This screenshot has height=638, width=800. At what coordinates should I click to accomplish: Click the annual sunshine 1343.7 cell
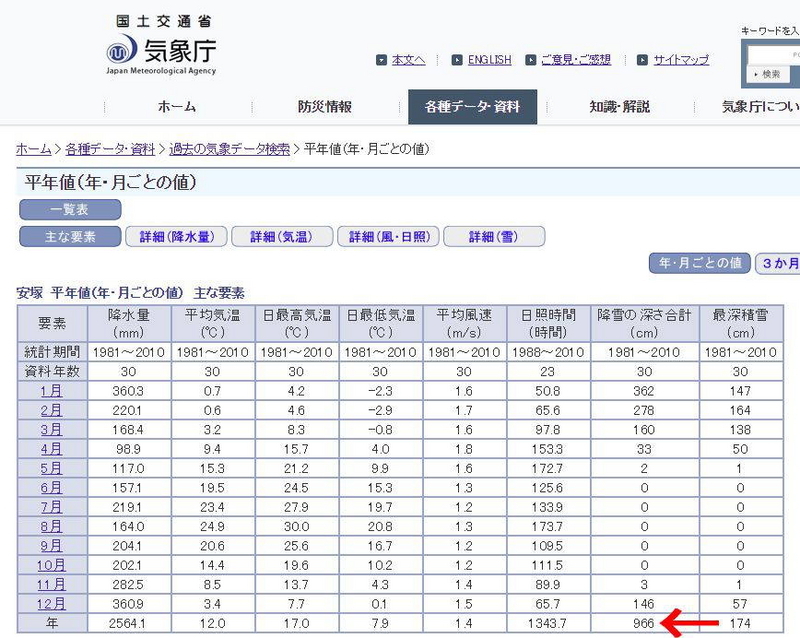[x=547, y=624]
